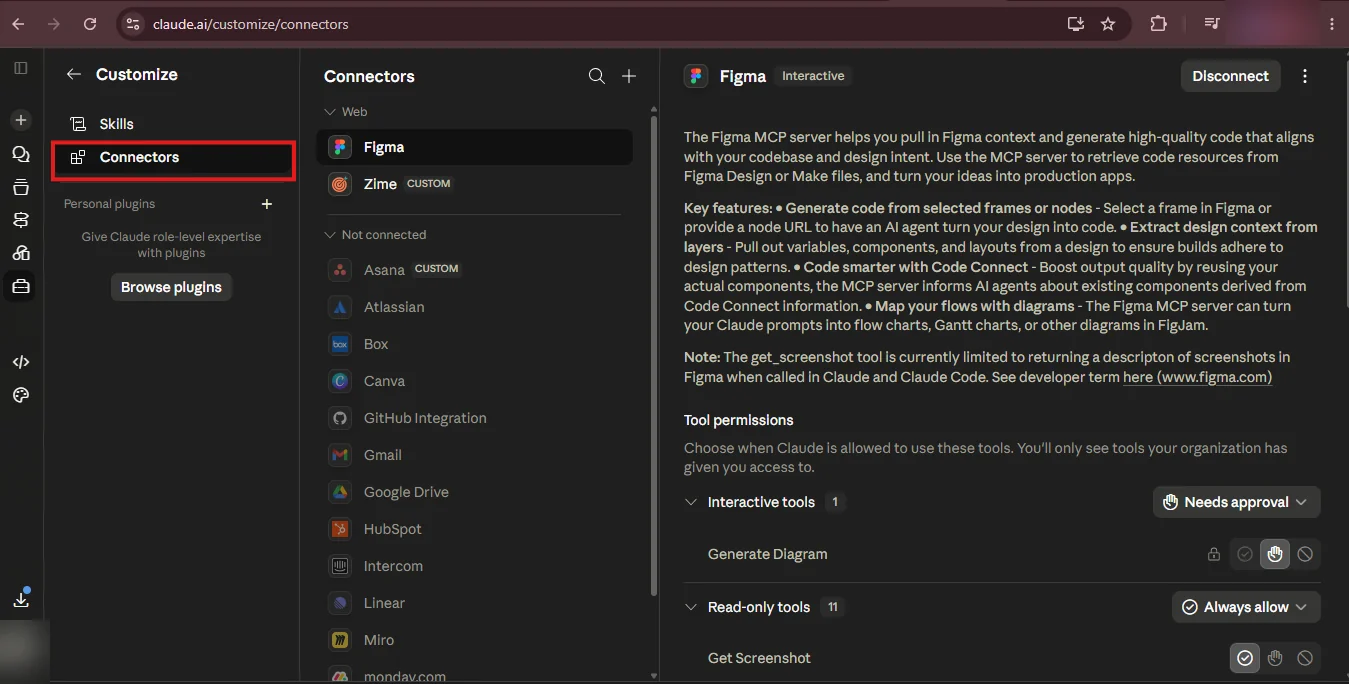This screenshot has height=684, width=1349.
Task: Open the code icon in left rail
Action: click(21, 362)
